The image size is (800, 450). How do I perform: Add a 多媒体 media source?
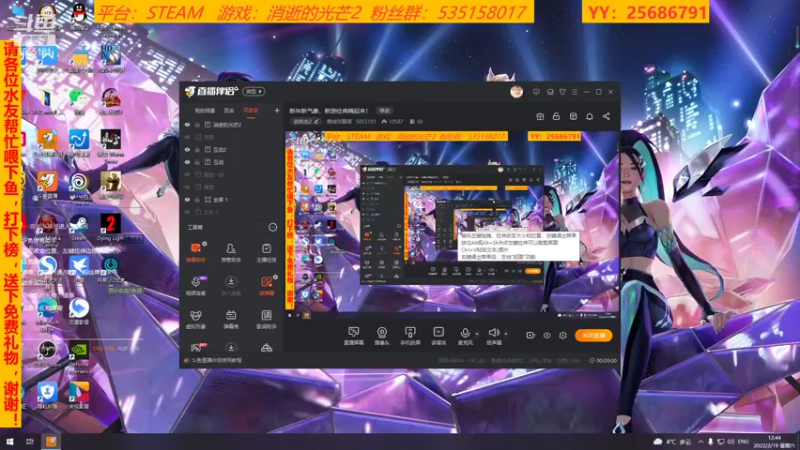coord(438,336)
